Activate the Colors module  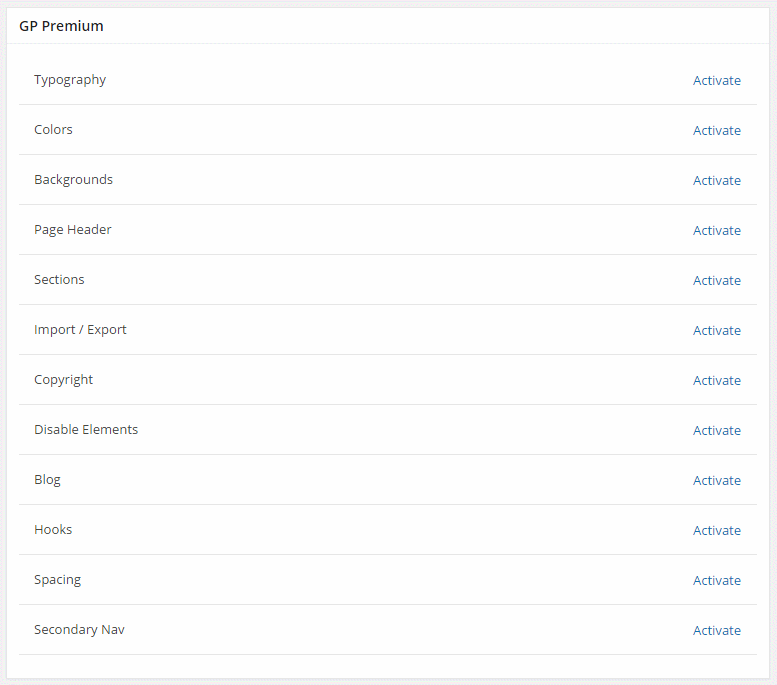pyautogui.click(x=716, y=131)
